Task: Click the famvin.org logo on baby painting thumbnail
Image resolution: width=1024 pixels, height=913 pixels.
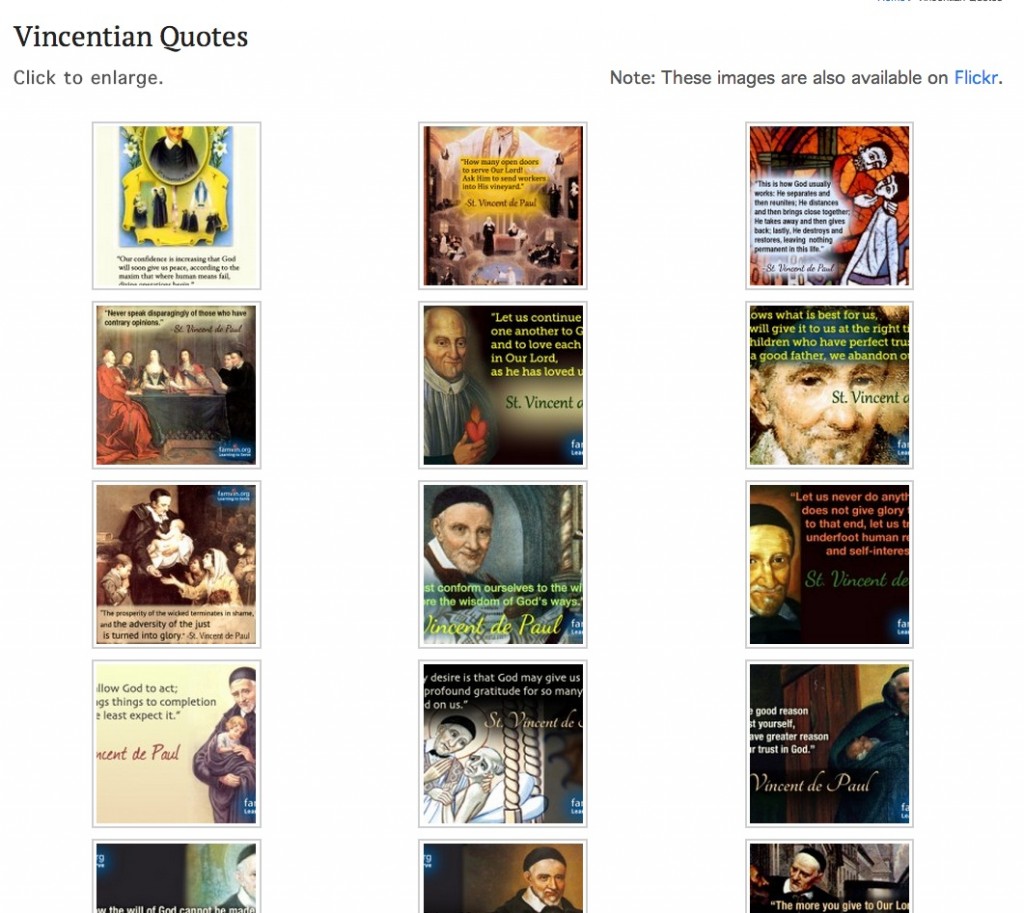Action: 234,496
